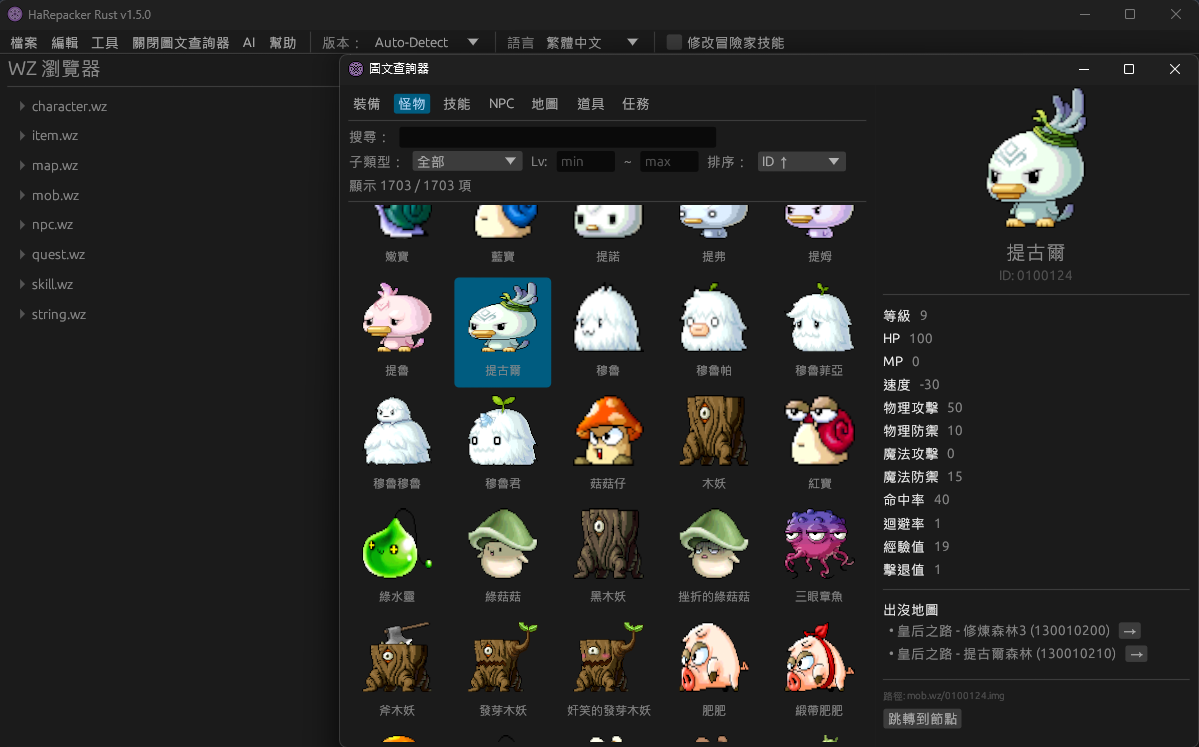The height and width of the screenshot is (747, 1199).
Task: Close the 圖文查詢器 window
Action: pyautogui.click(x=1175, y=69)
